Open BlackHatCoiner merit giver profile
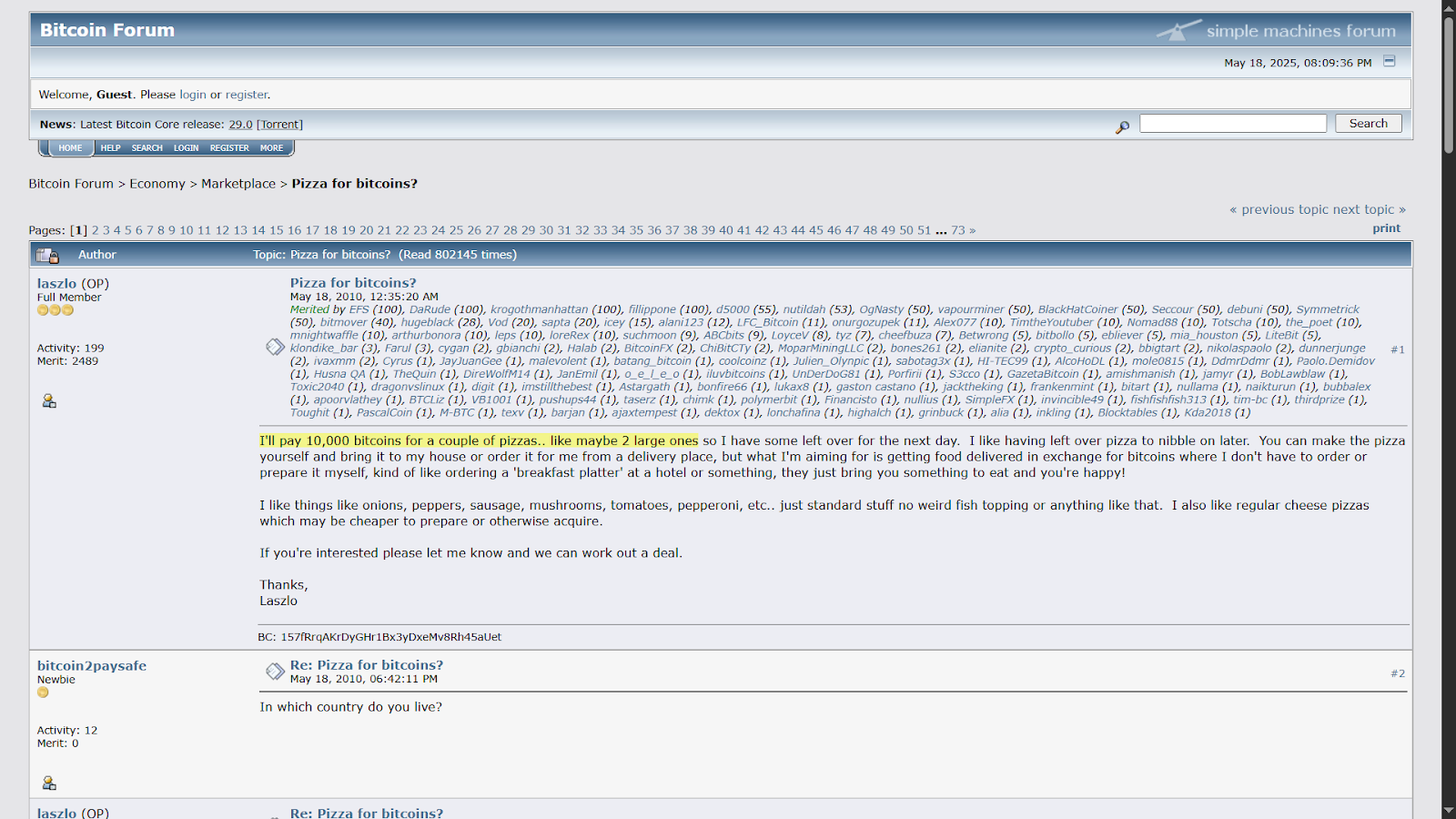The width and height of the screenshot is (1456, 819). pyautogui.click(x=1077, y=309)
